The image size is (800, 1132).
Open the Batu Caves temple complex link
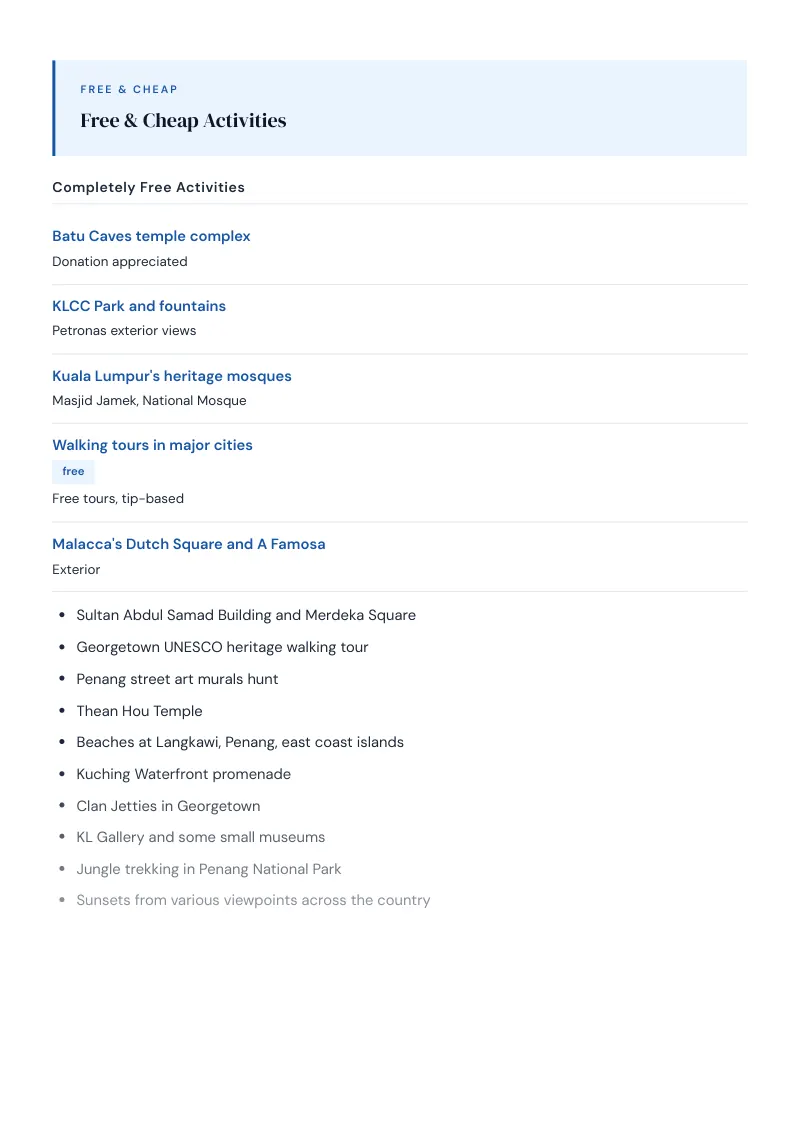pyautogui.click(x=151, y=236)
